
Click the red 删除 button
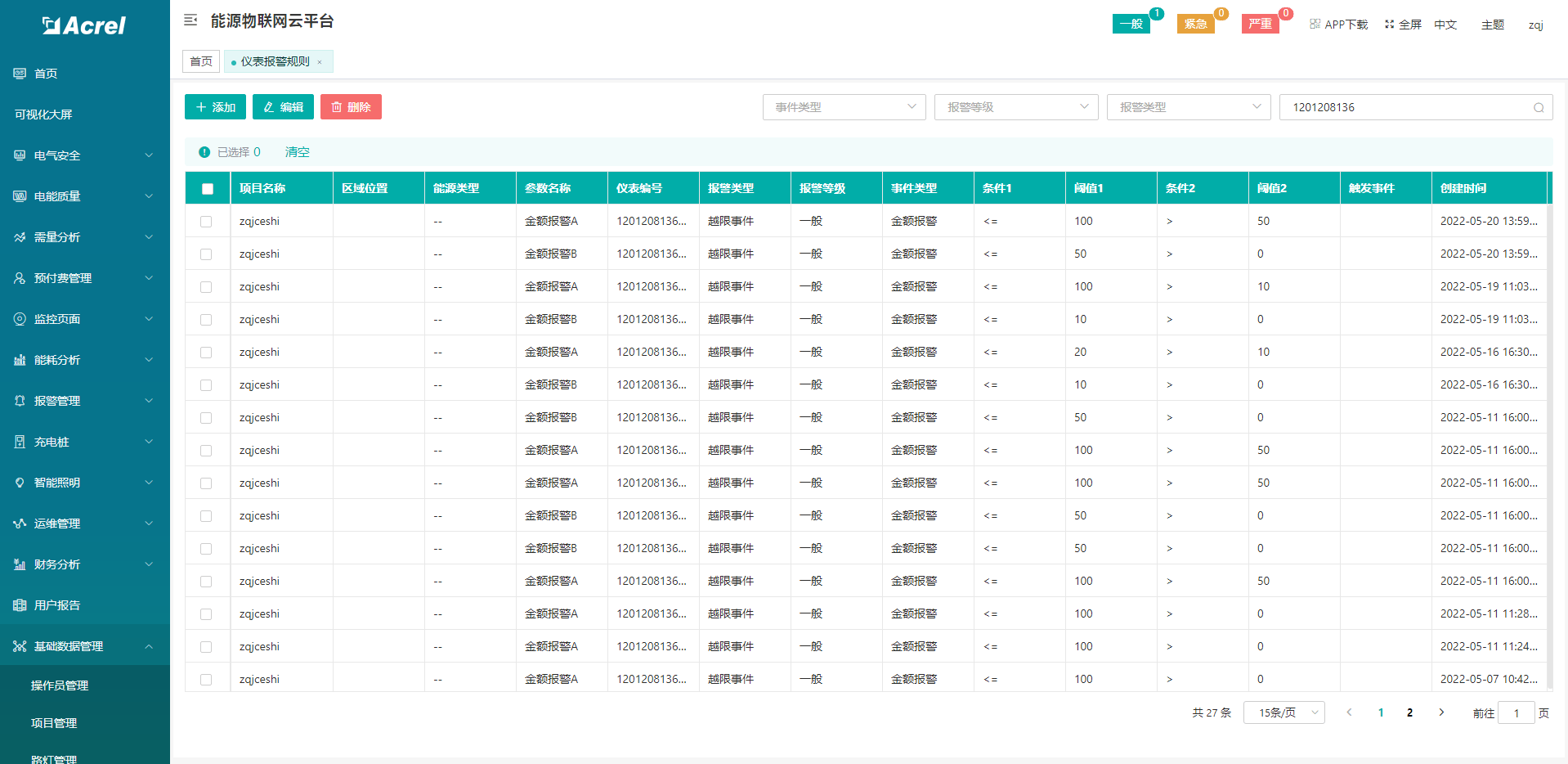[x=351, y=107]
